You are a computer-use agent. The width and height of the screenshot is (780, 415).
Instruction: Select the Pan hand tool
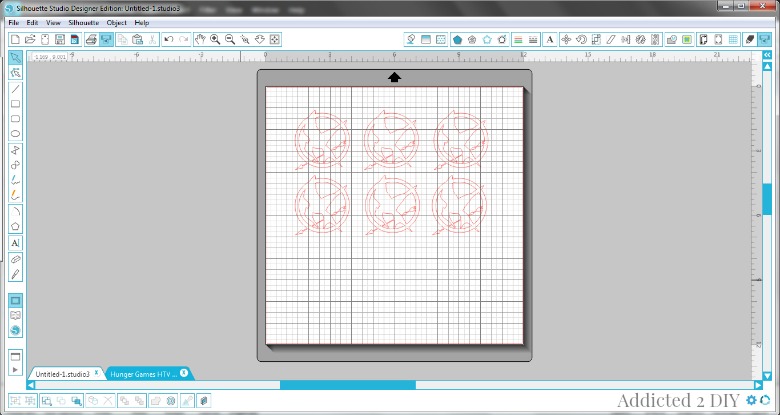(200, 40)
